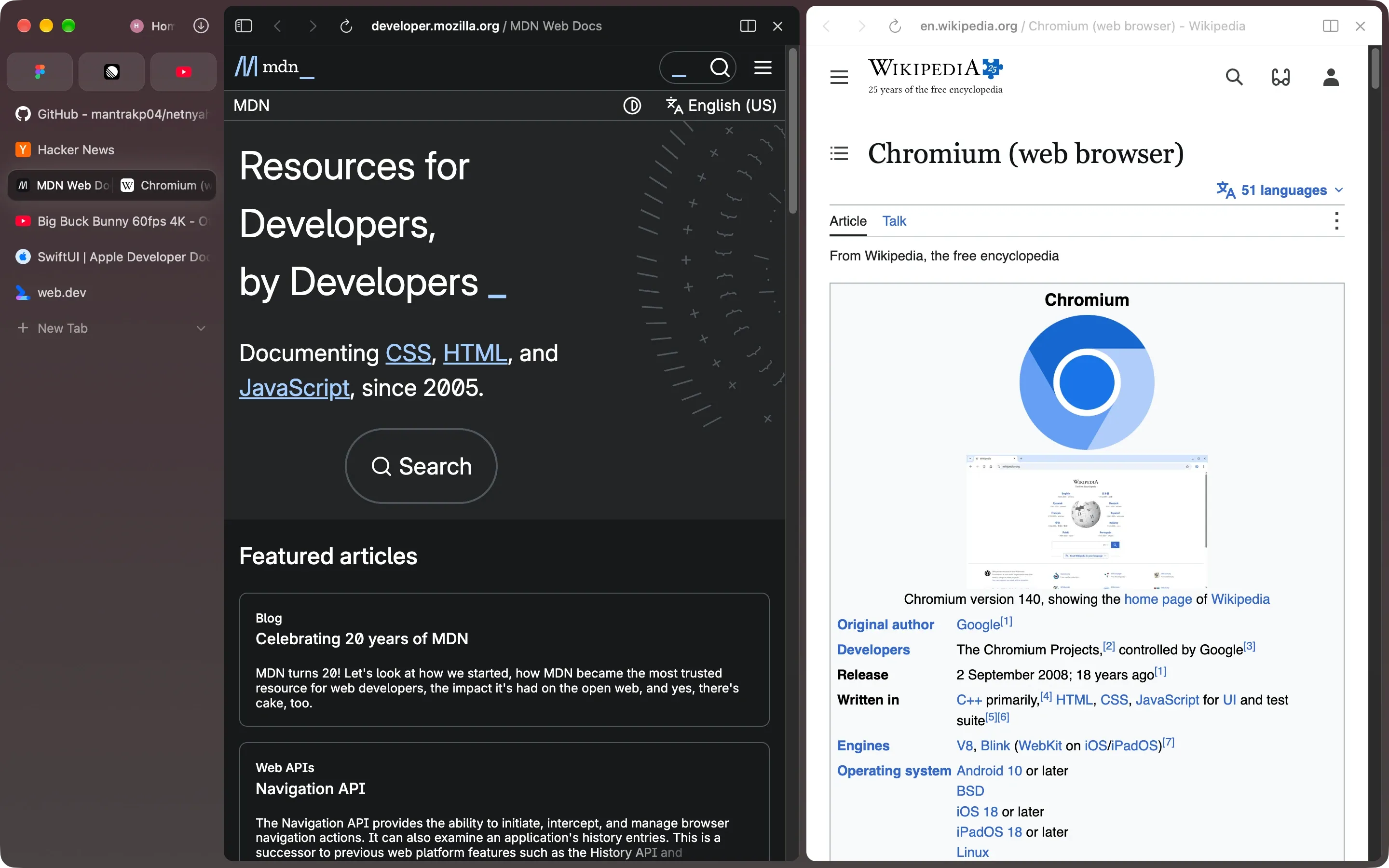Open the article more-options vertical dots
The width and height of the screenshot is (1389, 868).
click(x=1337, y=221)
